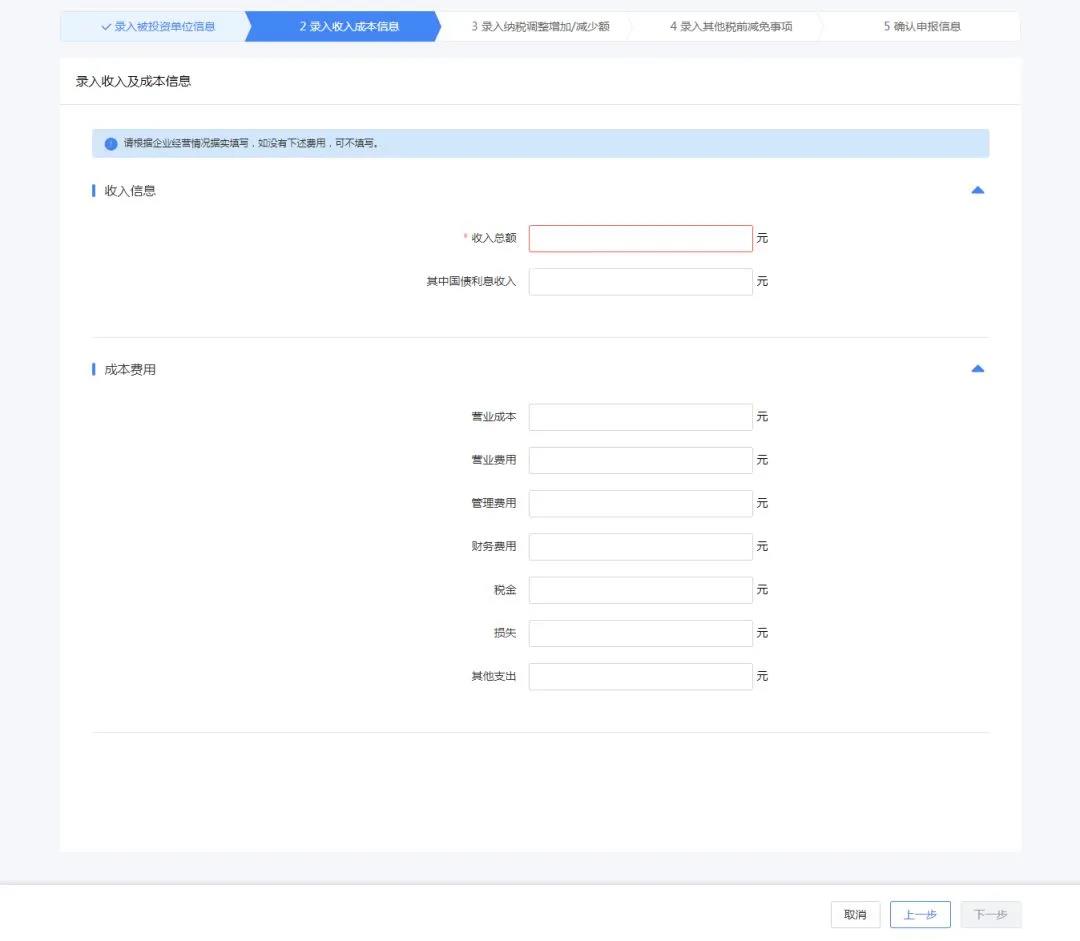Click the 管理费用 input field
Viewport: 1080px width, 941px height.
coord(641,503)
